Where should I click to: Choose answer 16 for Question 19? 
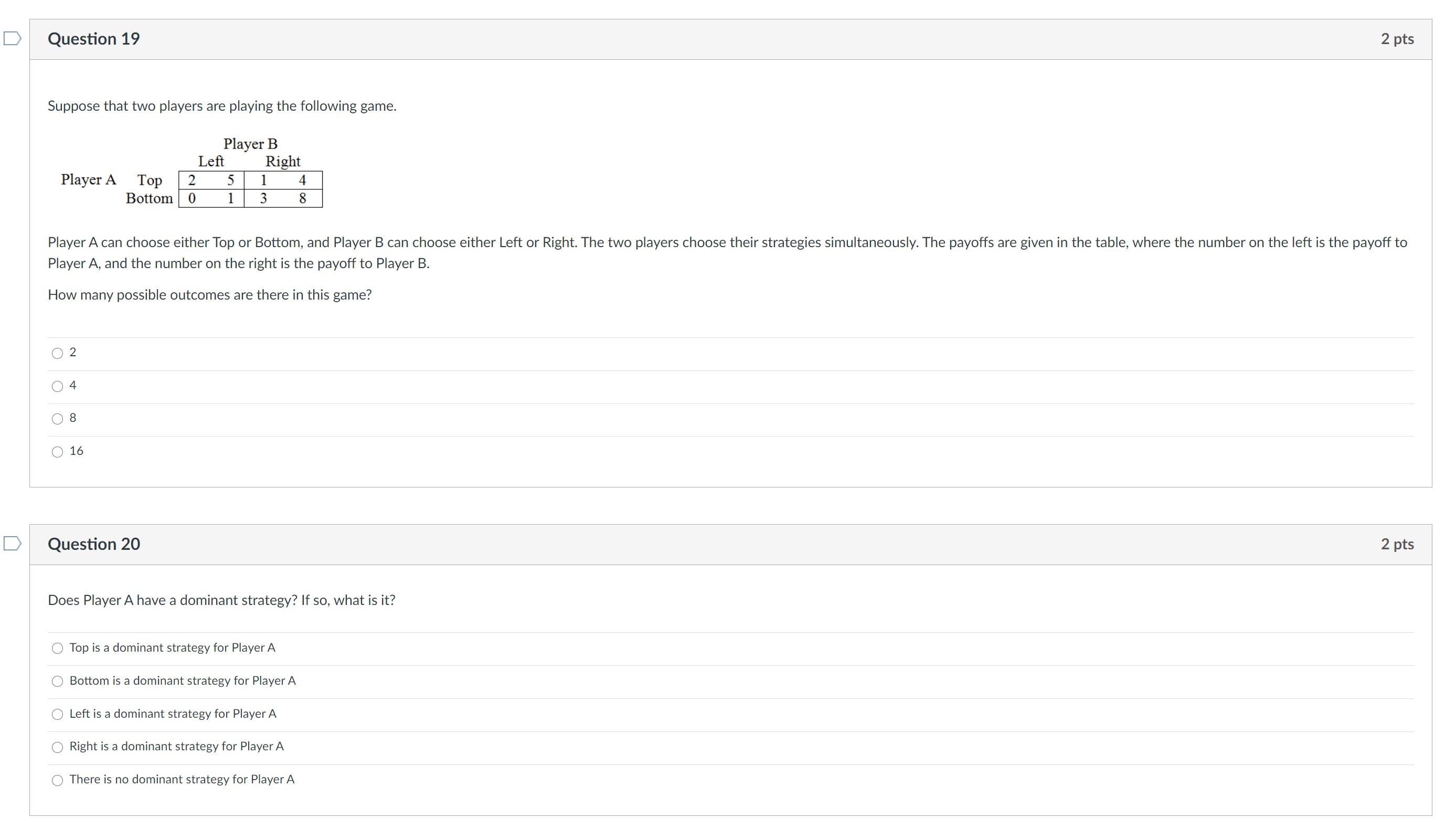pos(58,452)
